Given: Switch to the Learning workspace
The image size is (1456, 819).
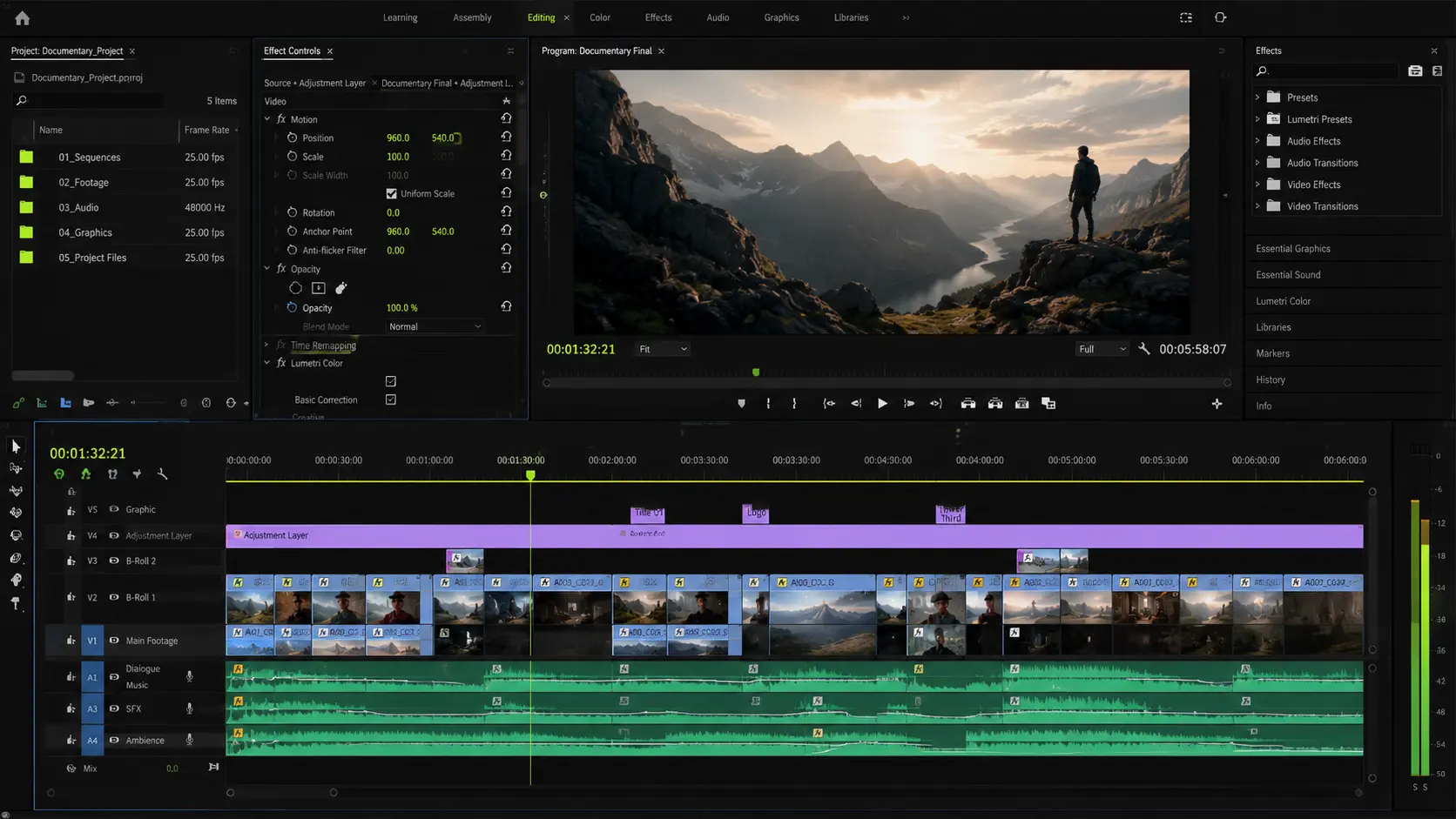Looking at the screenshot, I should (400, 17).
